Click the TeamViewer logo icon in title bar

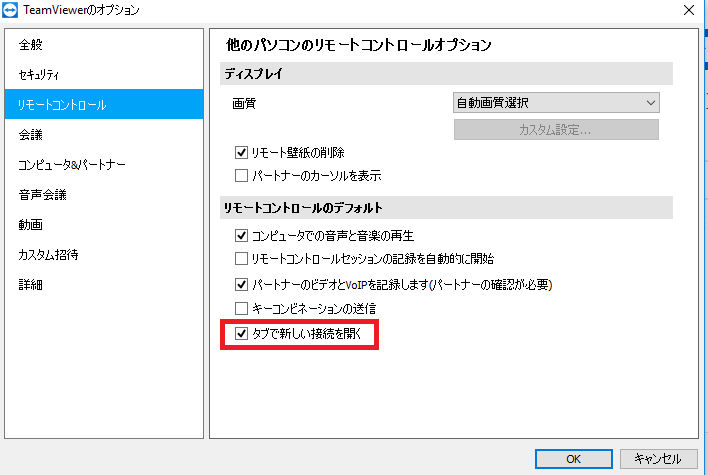pyautogui.click(x=10, y=10)
